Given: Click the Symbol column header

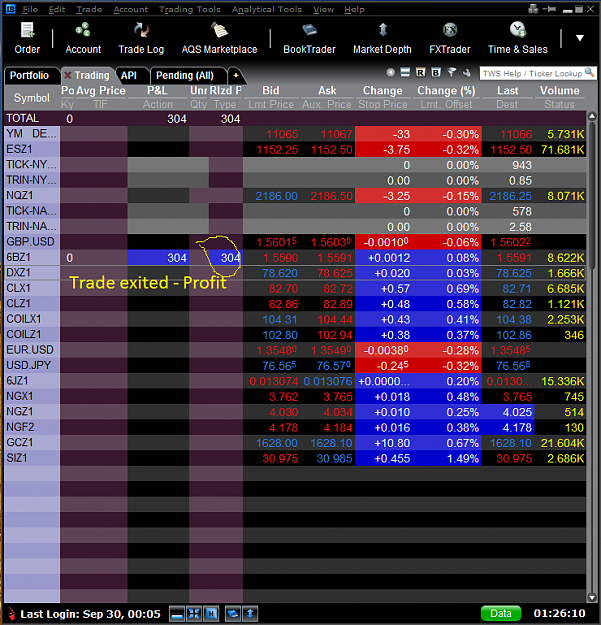Looking at the screenshot, I should click(x=32, y=98).
